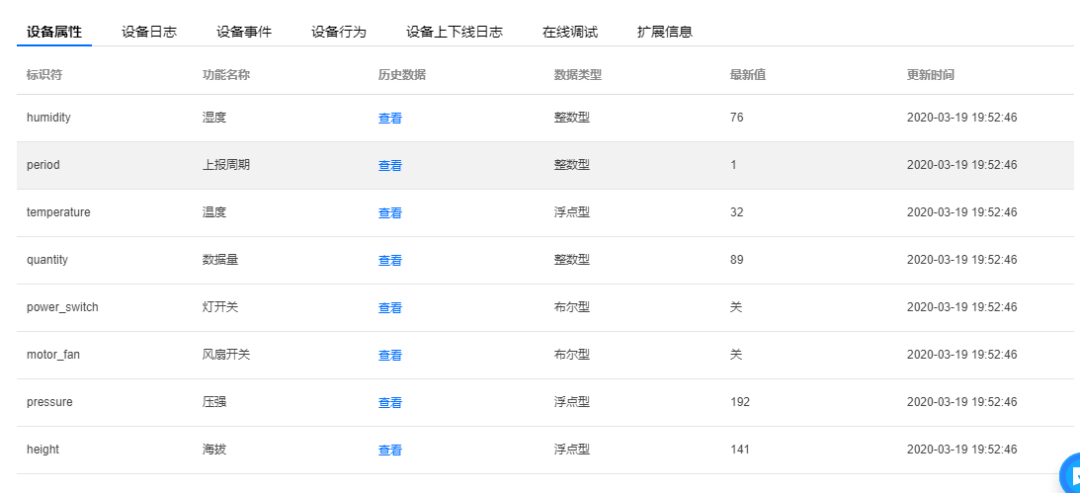The image size is (1080, 493).
Task: Click 浮点型 data type in pressure row
Action: [572, 402]
